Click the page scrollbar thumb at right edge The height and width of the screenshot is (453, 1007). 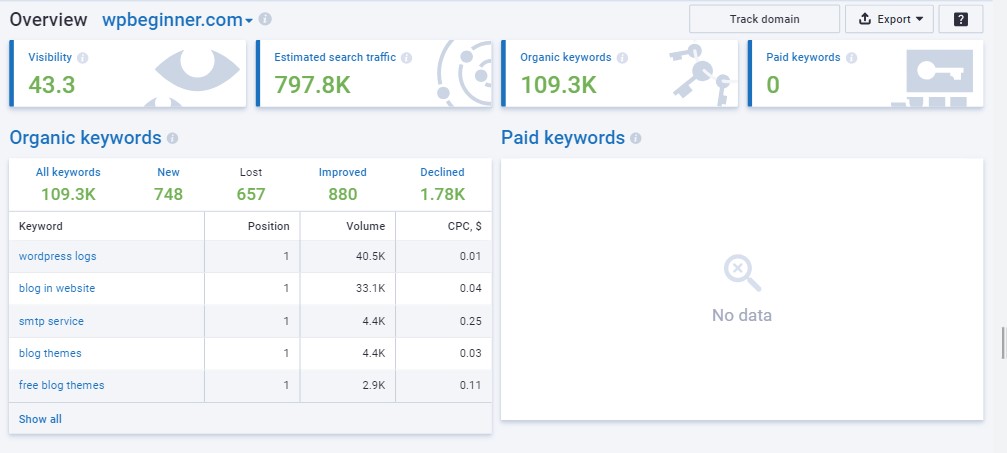click(1003, 341)
